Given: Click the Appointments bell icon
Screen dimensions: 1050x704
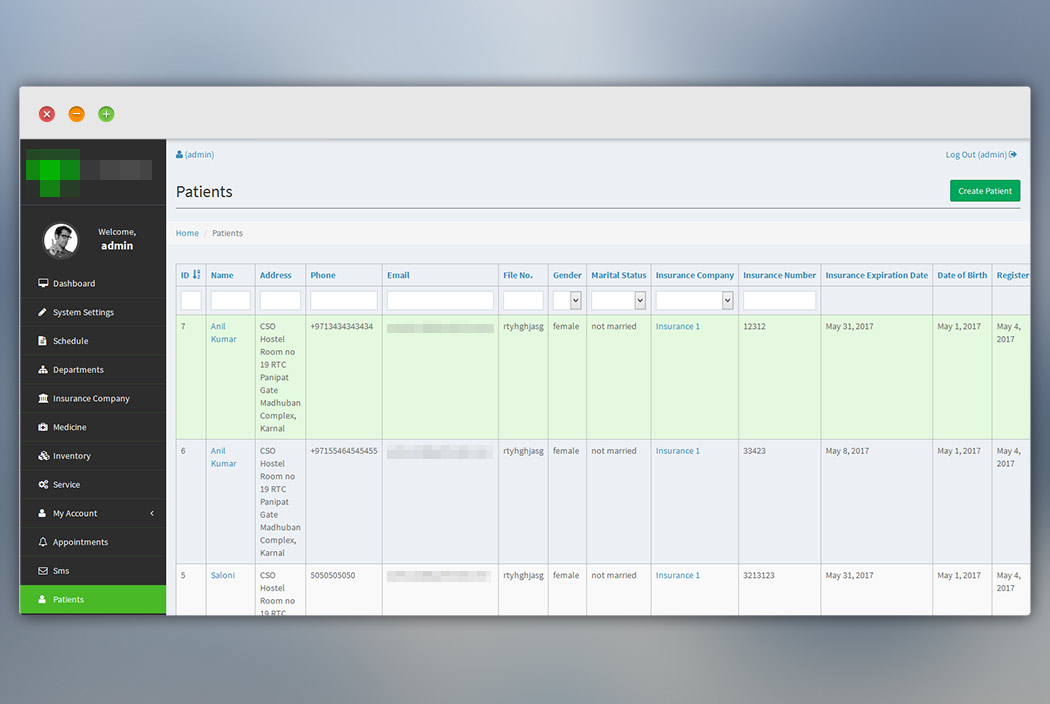Looking at the screenshot, I should pos(43,542).
